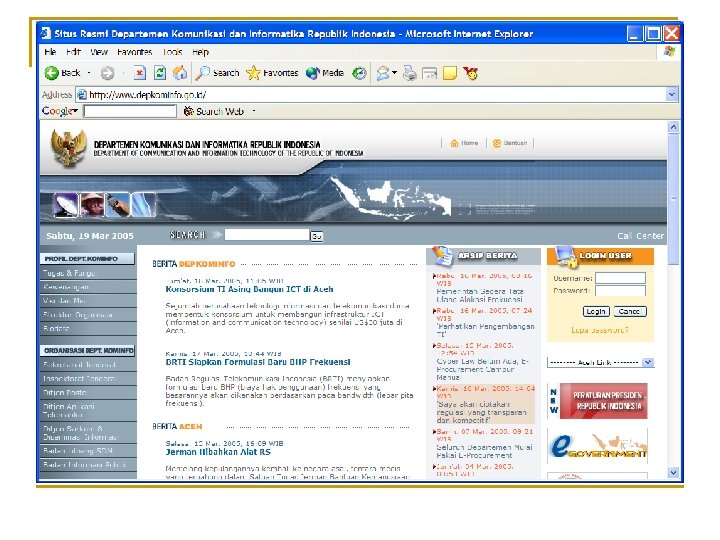This screenshot has height=540, width=720.
Task: Click the Messenger character icon in toolbar
Action: 471,73
